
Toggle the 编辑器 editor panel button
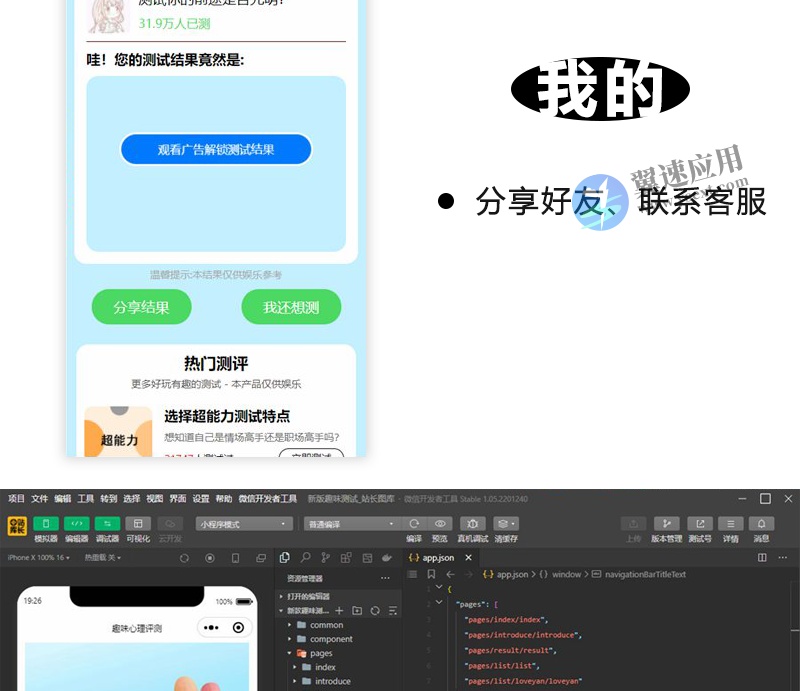77,524
